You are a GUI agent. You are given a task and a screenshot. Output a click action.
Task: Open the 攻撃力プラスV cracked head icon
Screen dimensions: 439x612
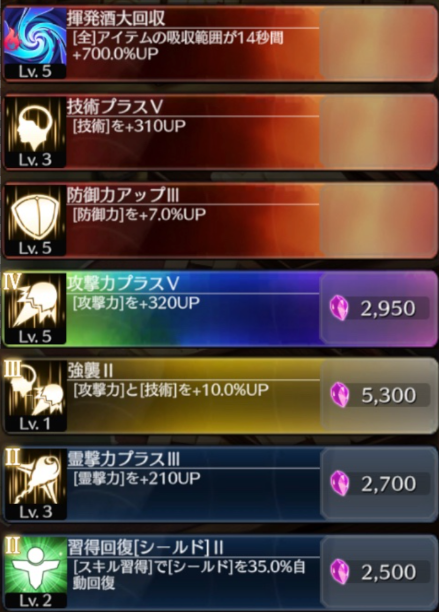35,308
